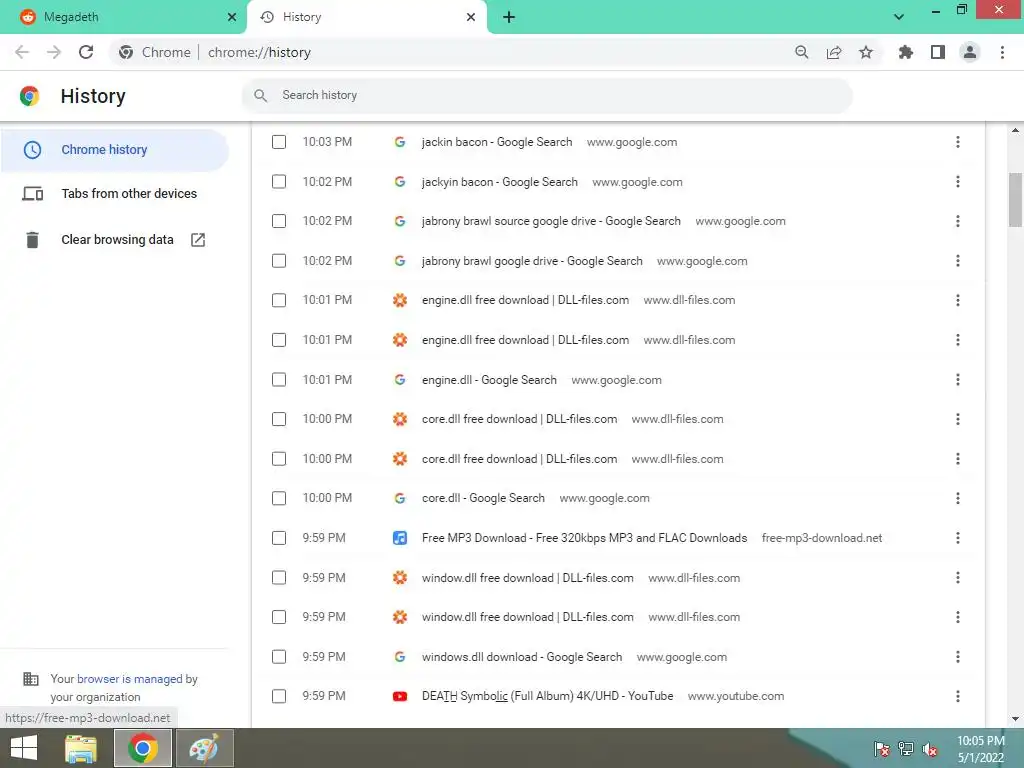
Task: Open more actions for core.dll - Google Search
Action: click(957, 498)
